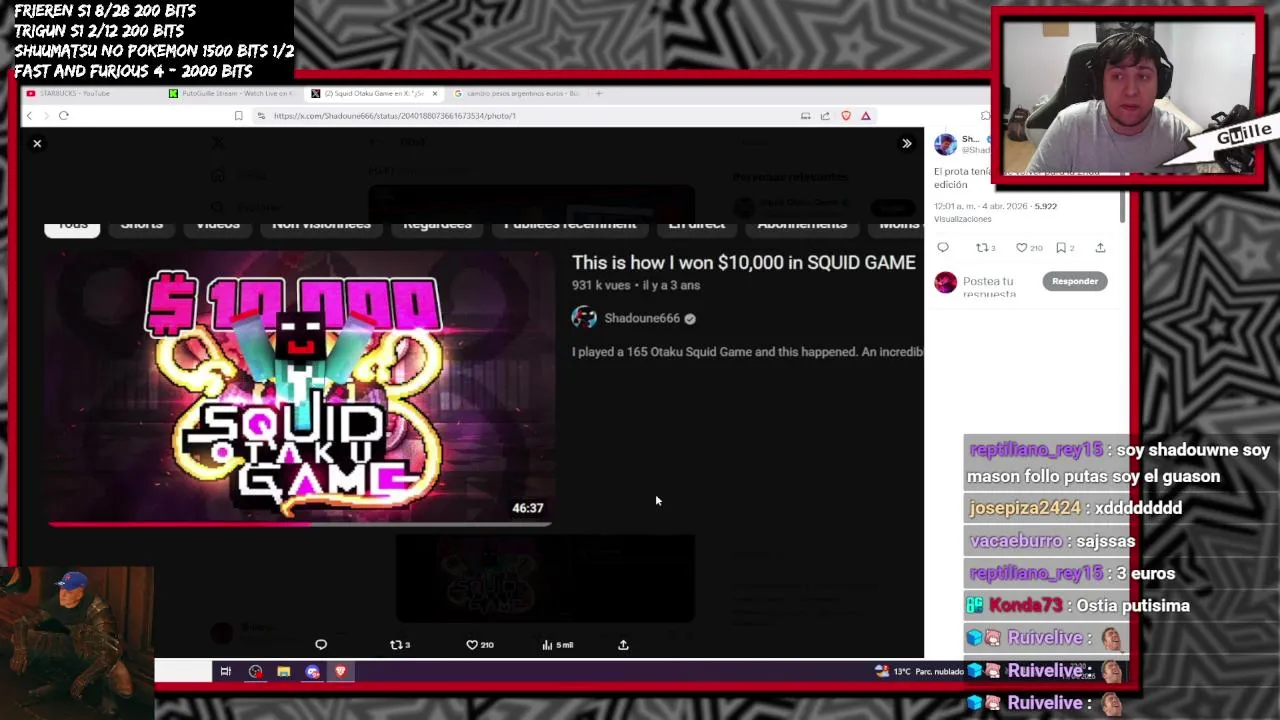Open the Brave Rewards triangle icon
This screenshot has width=1280, height=720.
click(x=866, y=116)
